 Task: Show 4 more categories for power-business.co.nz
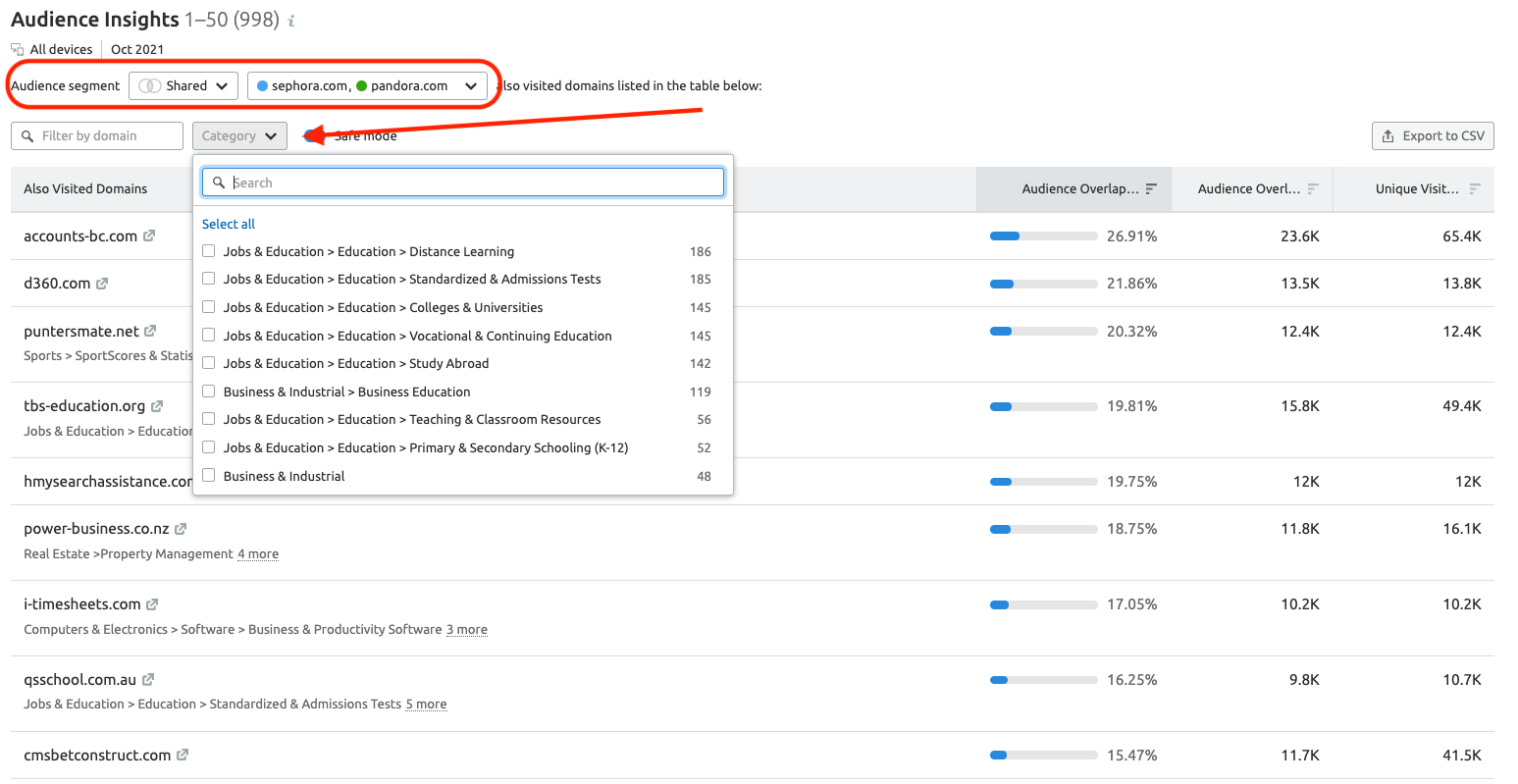(x=258, y=554)
